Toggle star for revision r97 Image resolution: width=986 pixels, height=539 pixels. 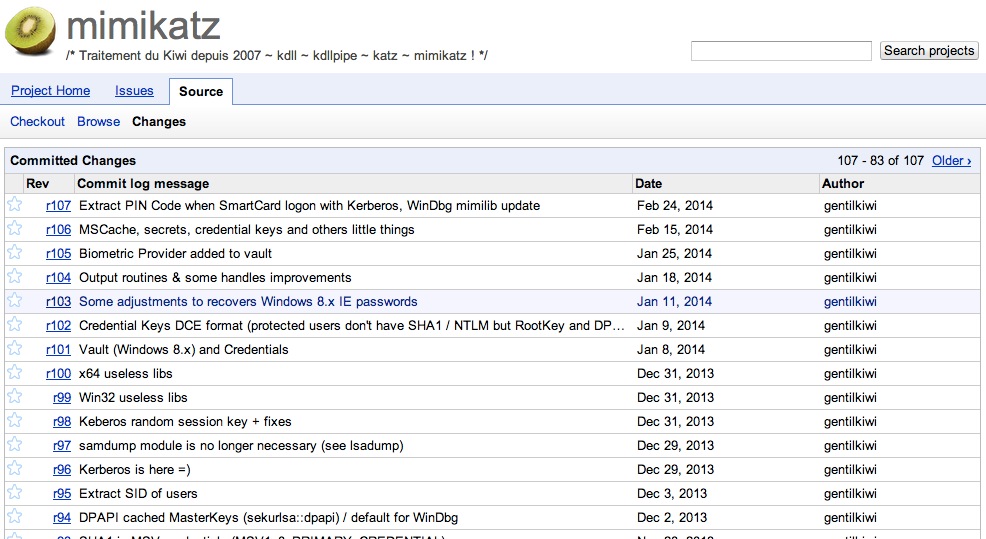(14, 444)
